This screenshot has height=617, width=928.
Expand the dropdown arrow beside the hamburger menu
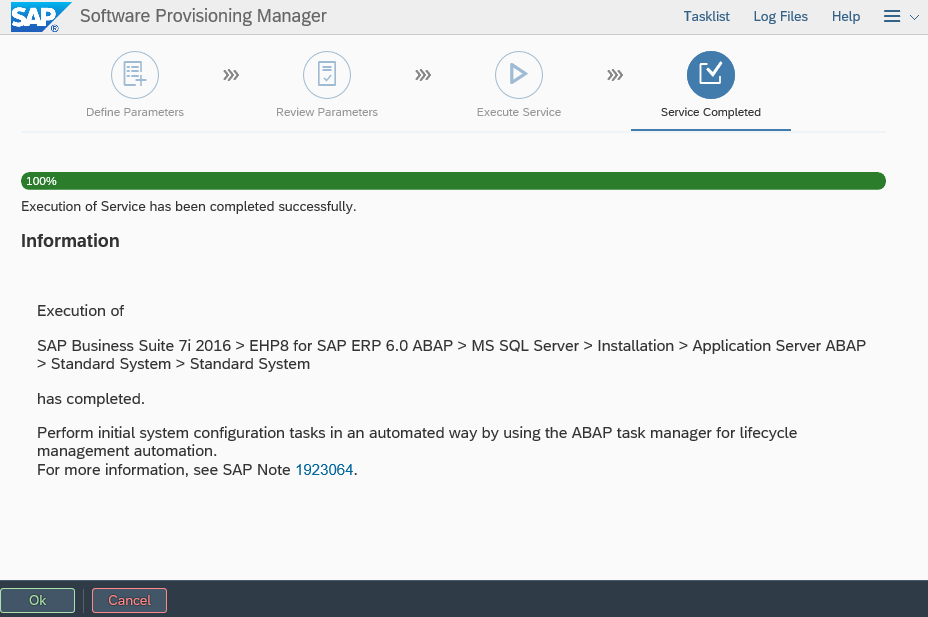click(x=911, y=17)
